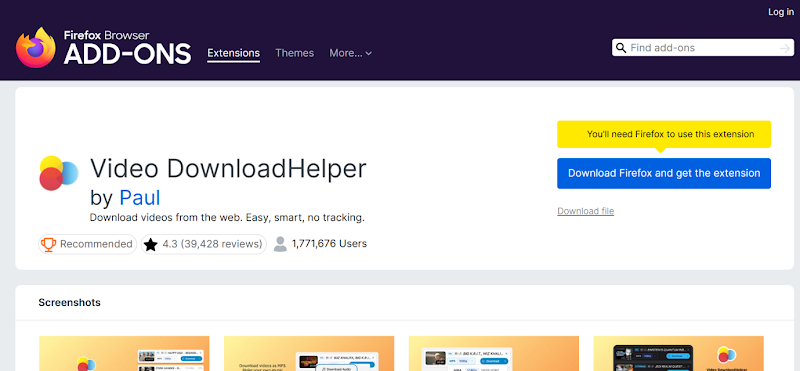
Task: Open the fourth dark-themed screenshot thumbnail
Action: 679,354
